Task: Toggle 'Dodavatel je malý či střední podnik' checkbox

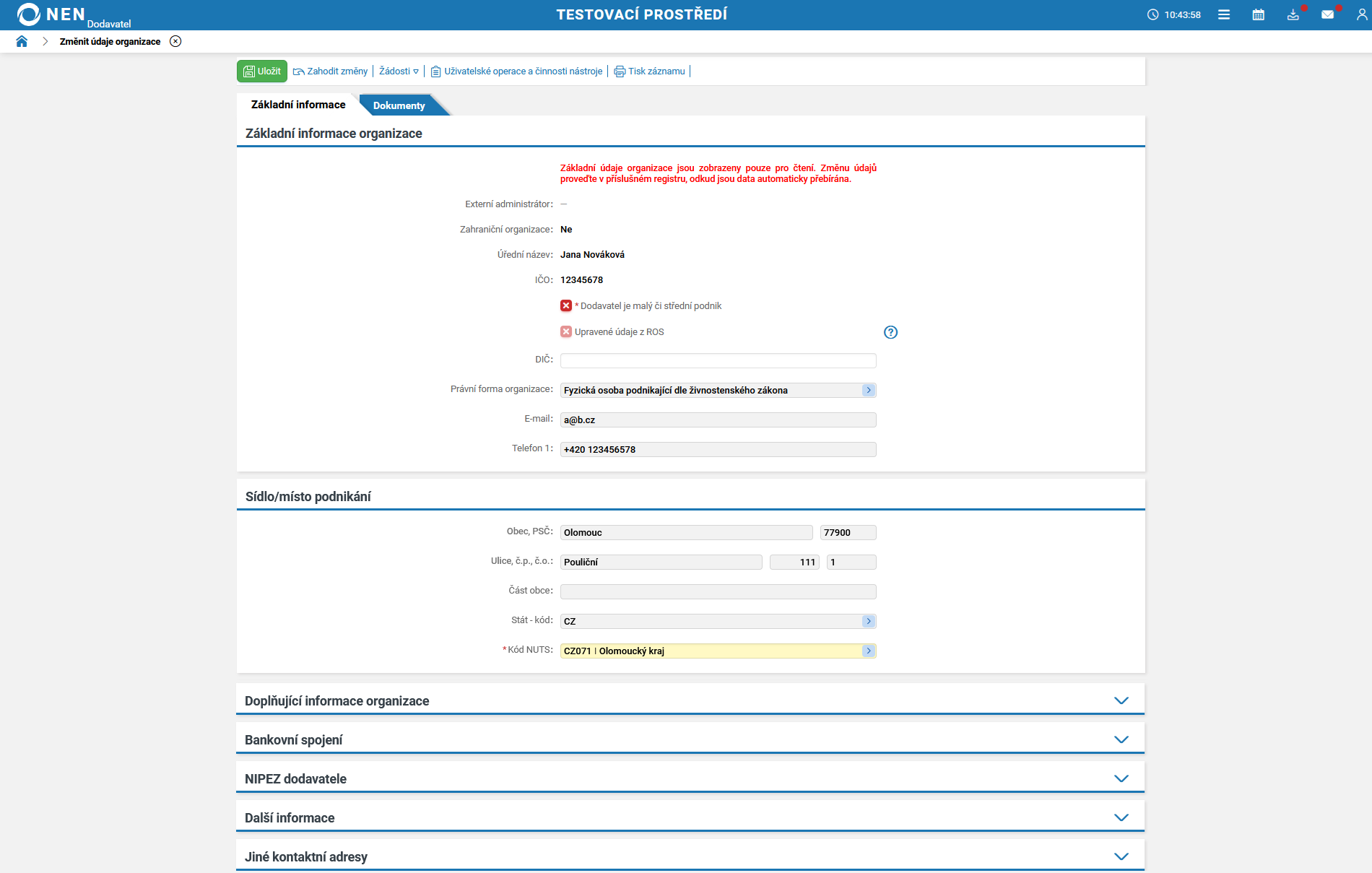Action: 566,306
